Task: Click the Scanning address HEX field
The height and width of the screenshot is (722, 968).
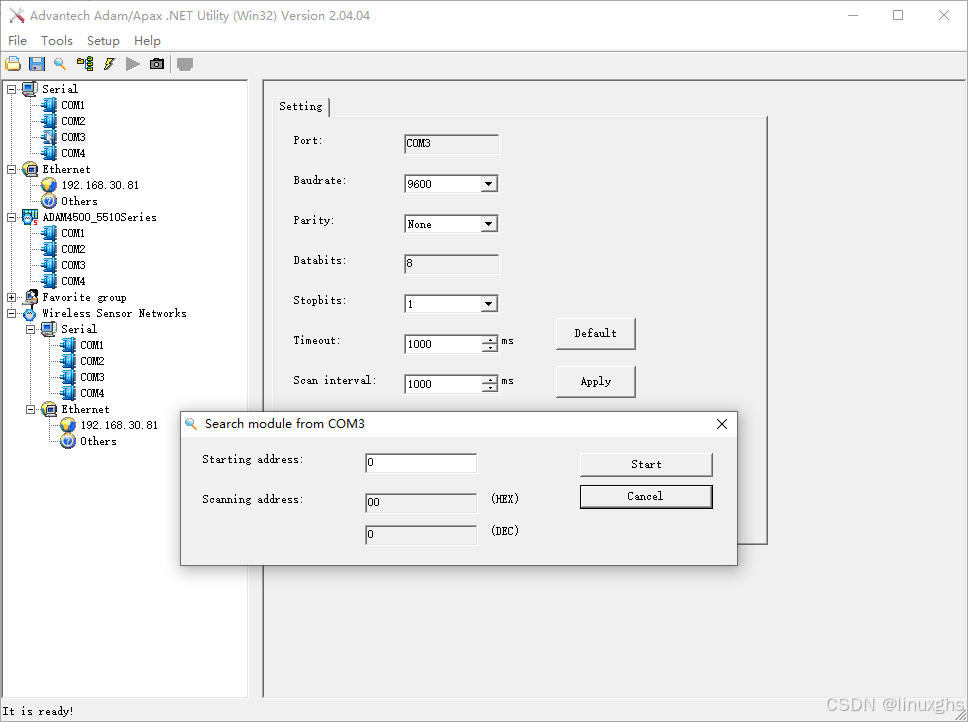Action: point(421,502)
